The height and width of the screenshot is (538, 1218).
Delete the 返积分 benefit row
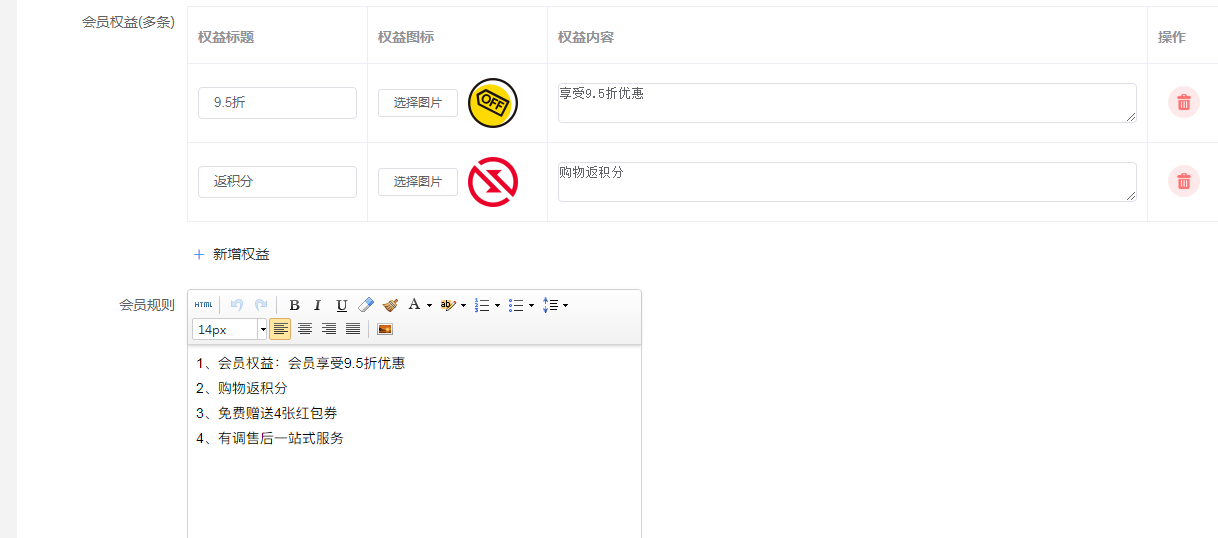(1184, 181)
